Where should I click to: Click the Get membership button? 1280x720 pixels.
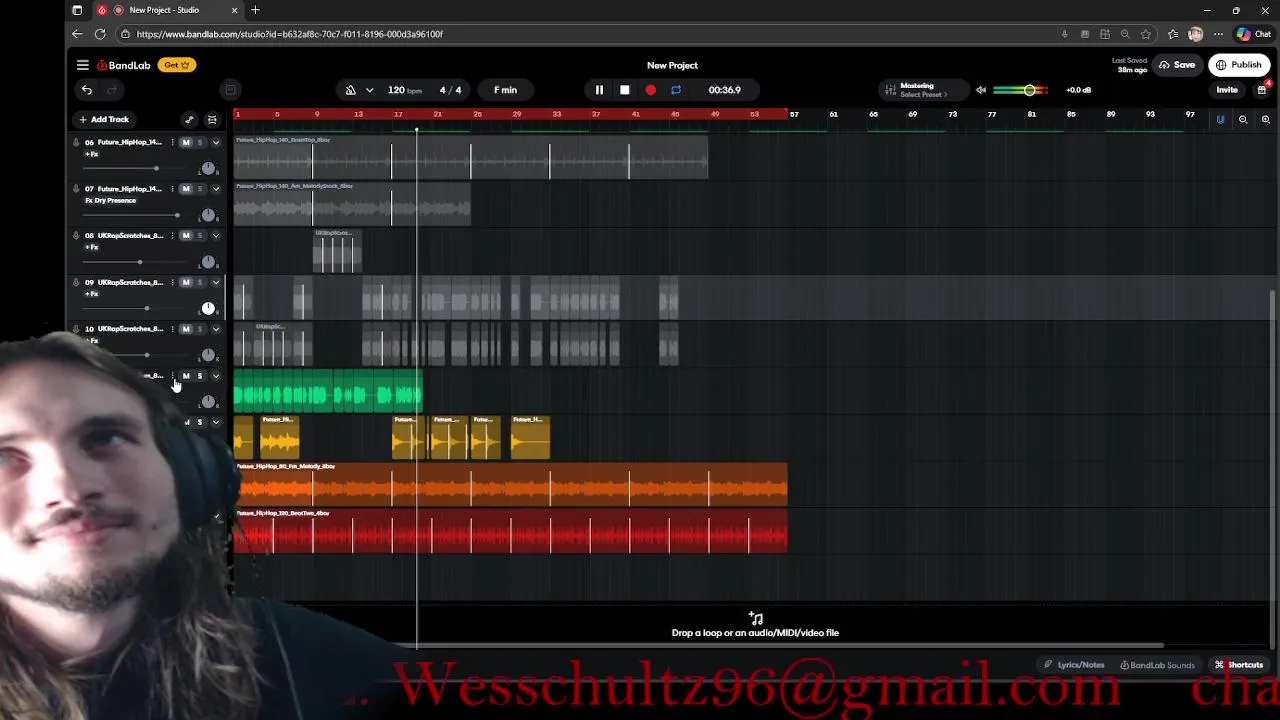(x=177, y=65)
